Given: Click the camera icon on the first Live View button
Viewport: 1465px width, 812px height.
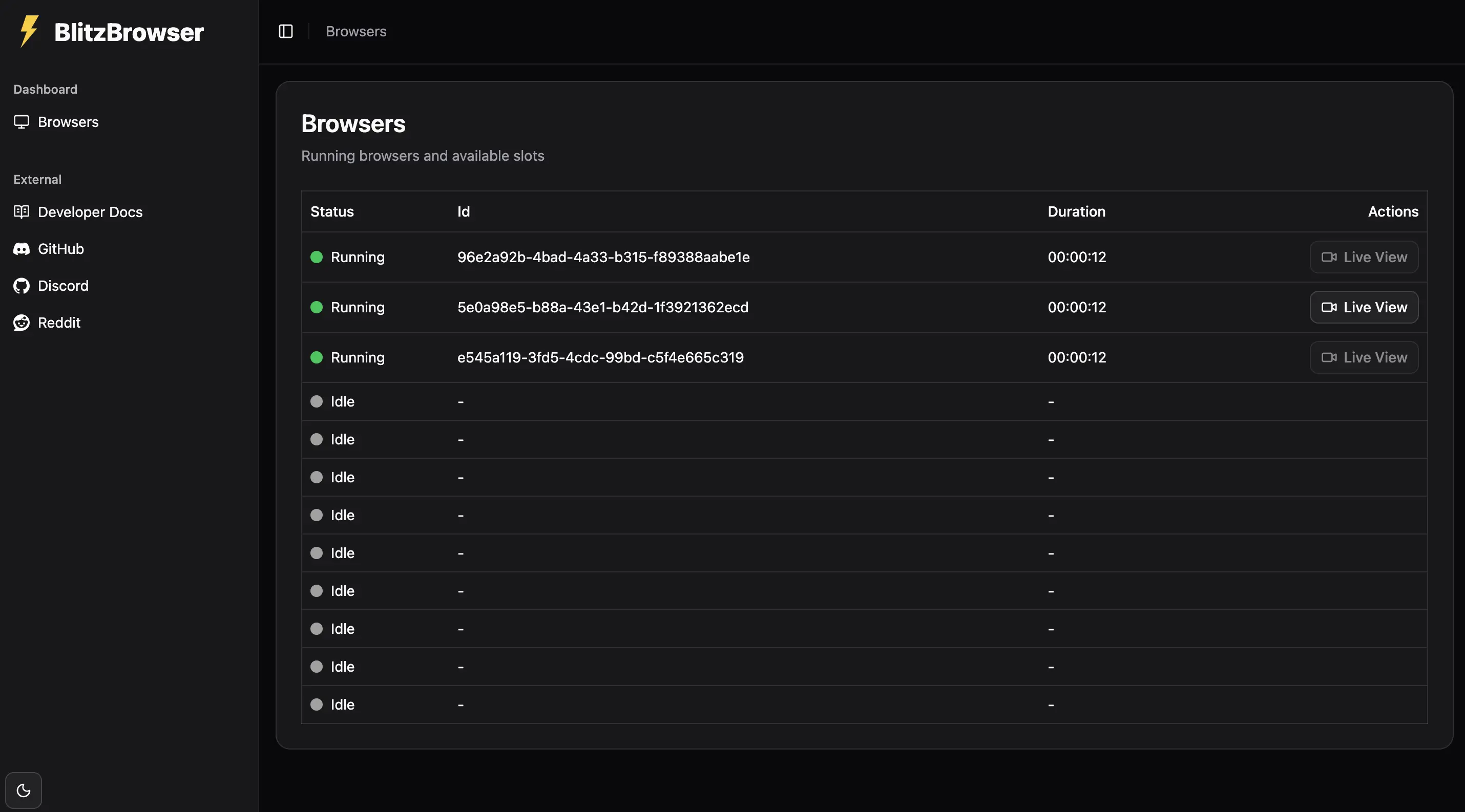Looking at the screenshot, I should pyautogui.click(x=1330, y=257).
